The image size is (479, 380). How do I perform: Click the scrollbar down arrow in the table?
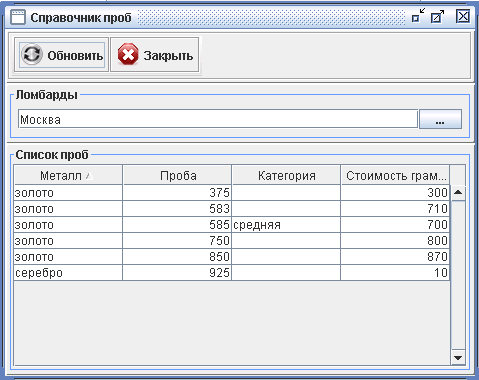click(x=458, y=358)
